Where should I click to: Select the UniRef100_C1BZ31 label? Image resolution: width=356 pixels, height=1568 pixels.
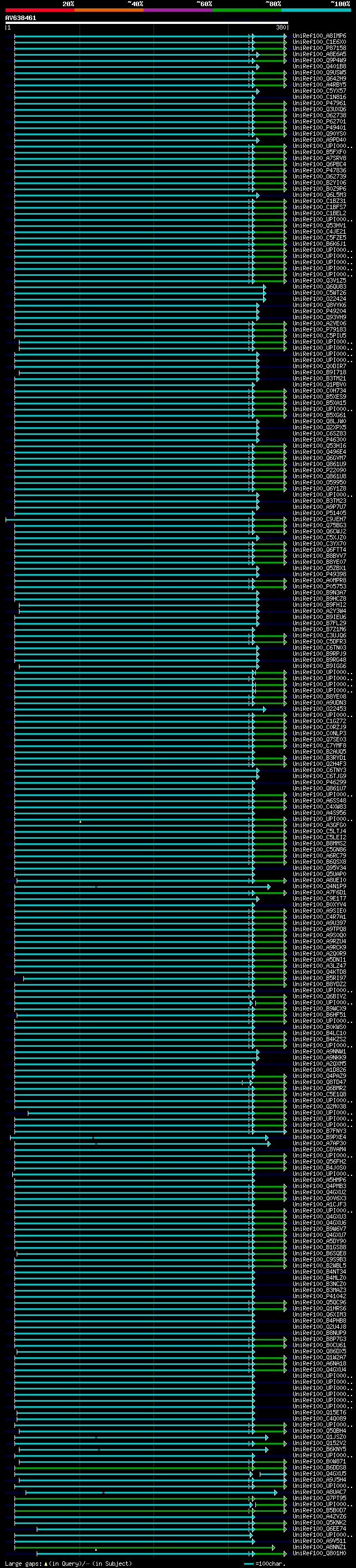coord(319,201)
